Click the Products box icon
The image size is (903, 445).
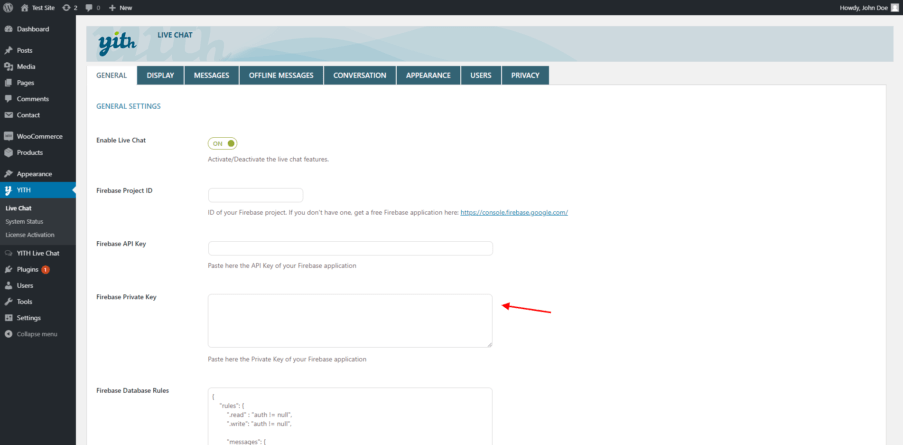coord(8,153)
